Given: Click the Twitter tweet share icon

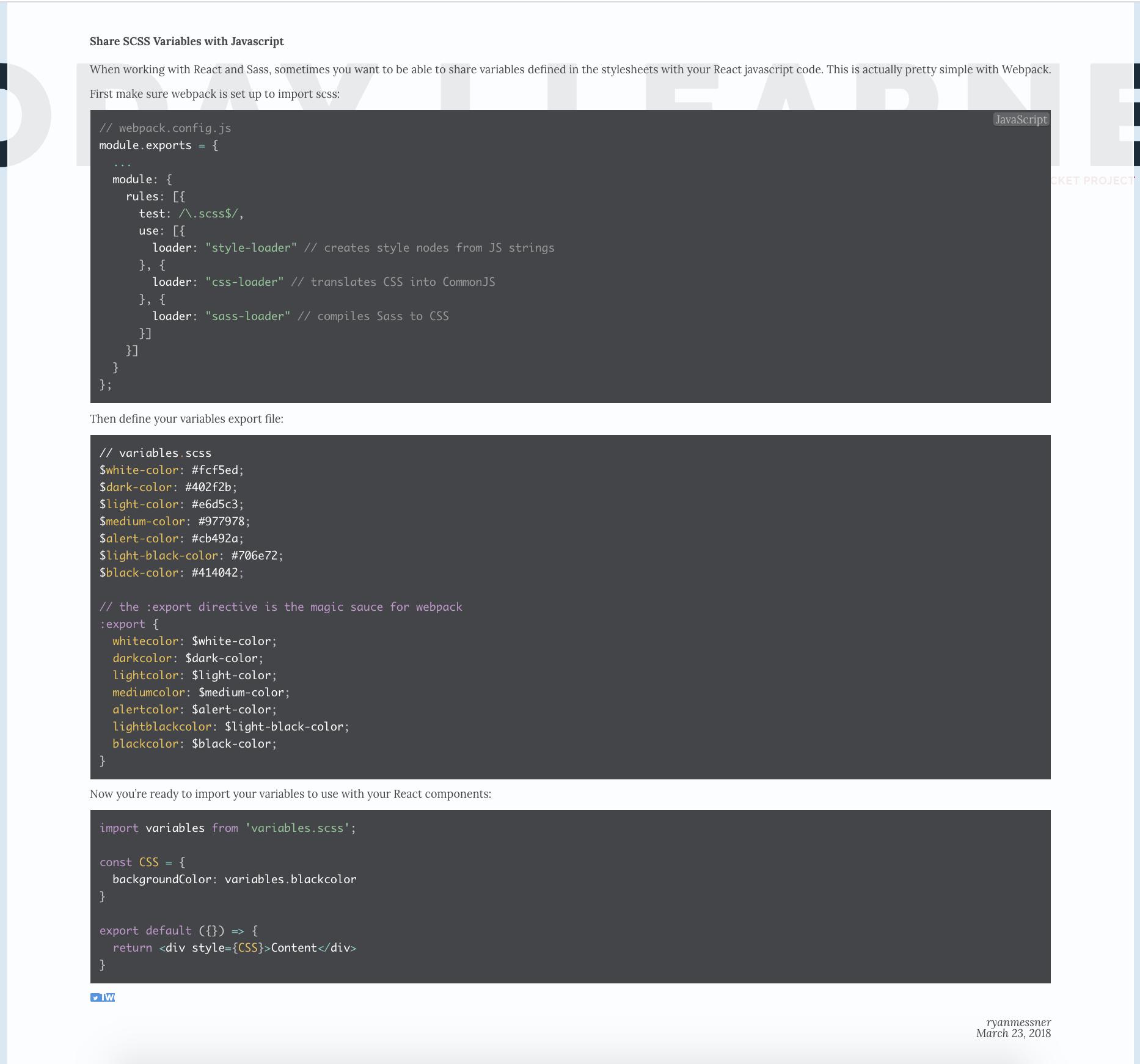Looking at the screenshot, I should coord(102,997).
